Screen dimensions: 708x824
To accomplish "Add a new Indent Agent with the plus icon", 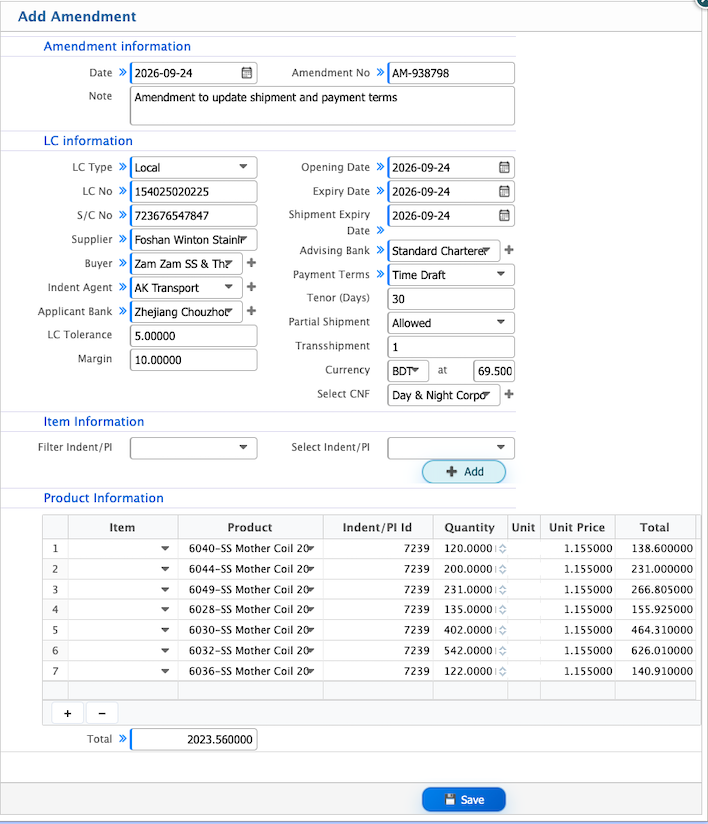I will click(251, 287).
